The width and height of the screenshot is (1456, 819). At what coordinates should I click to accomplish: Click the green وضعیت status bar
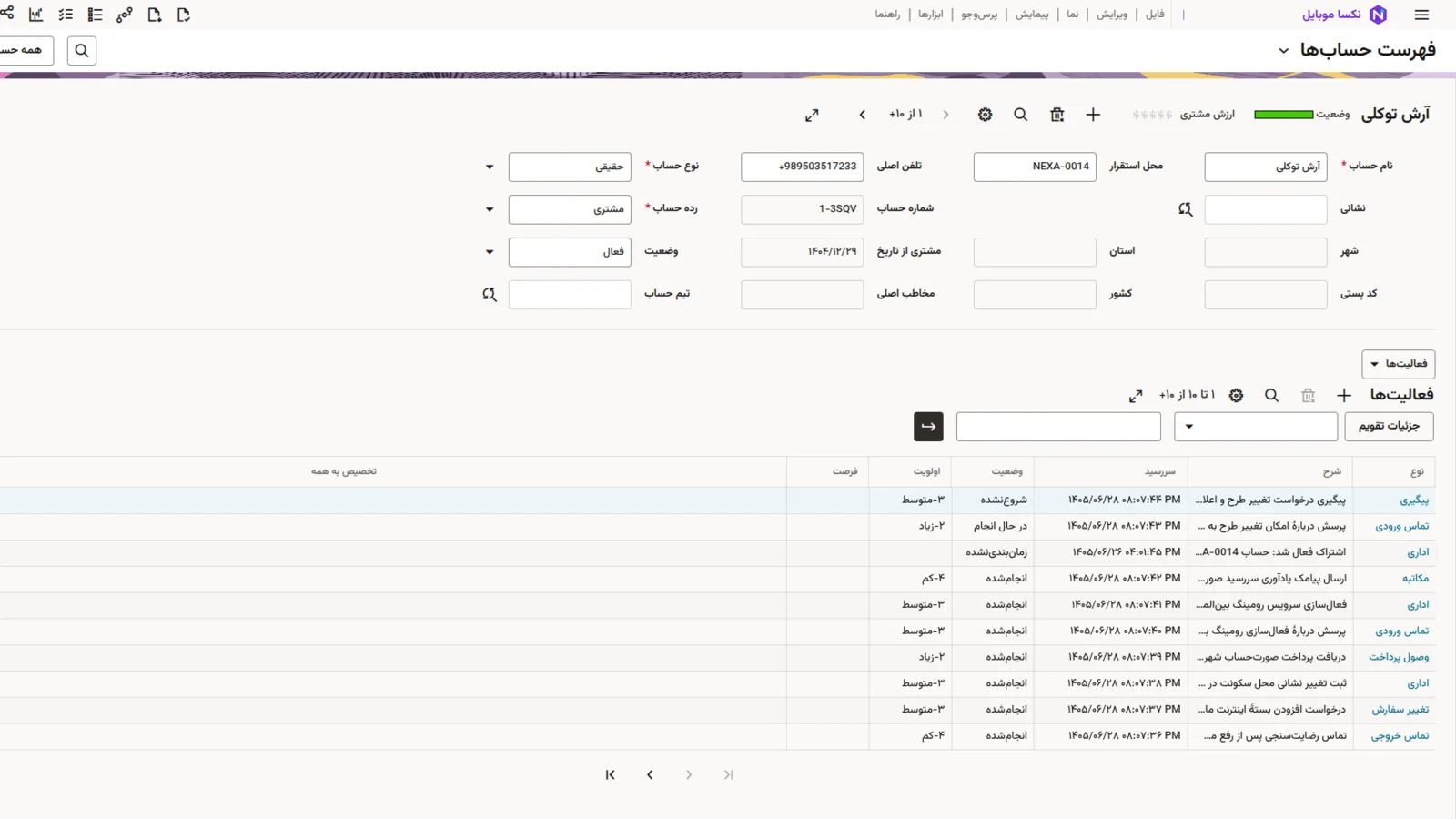[1284, 115]
